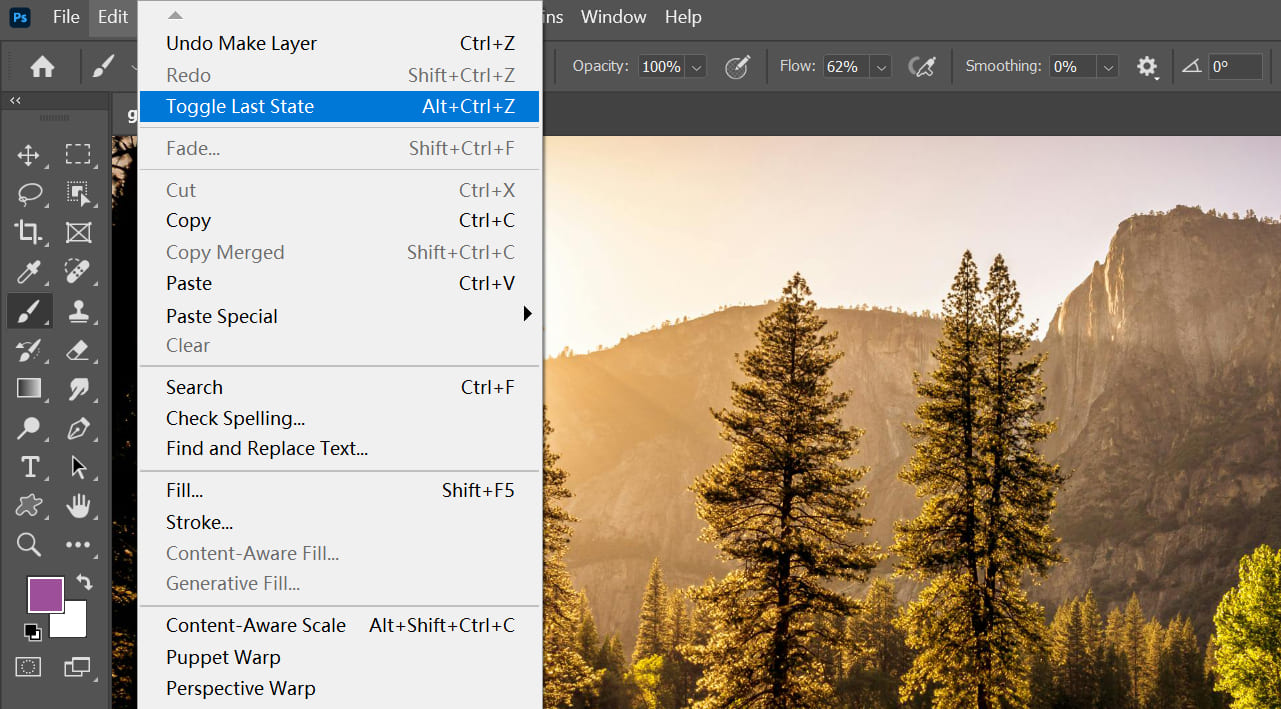Enable pen pressure control for Flow
The height and width of the screenshot is (709, 1281).
click(x=921, y=66)
